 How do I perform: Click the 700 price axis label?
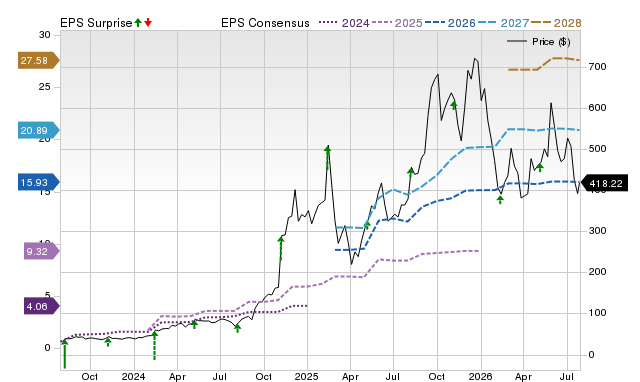point(597,67)
